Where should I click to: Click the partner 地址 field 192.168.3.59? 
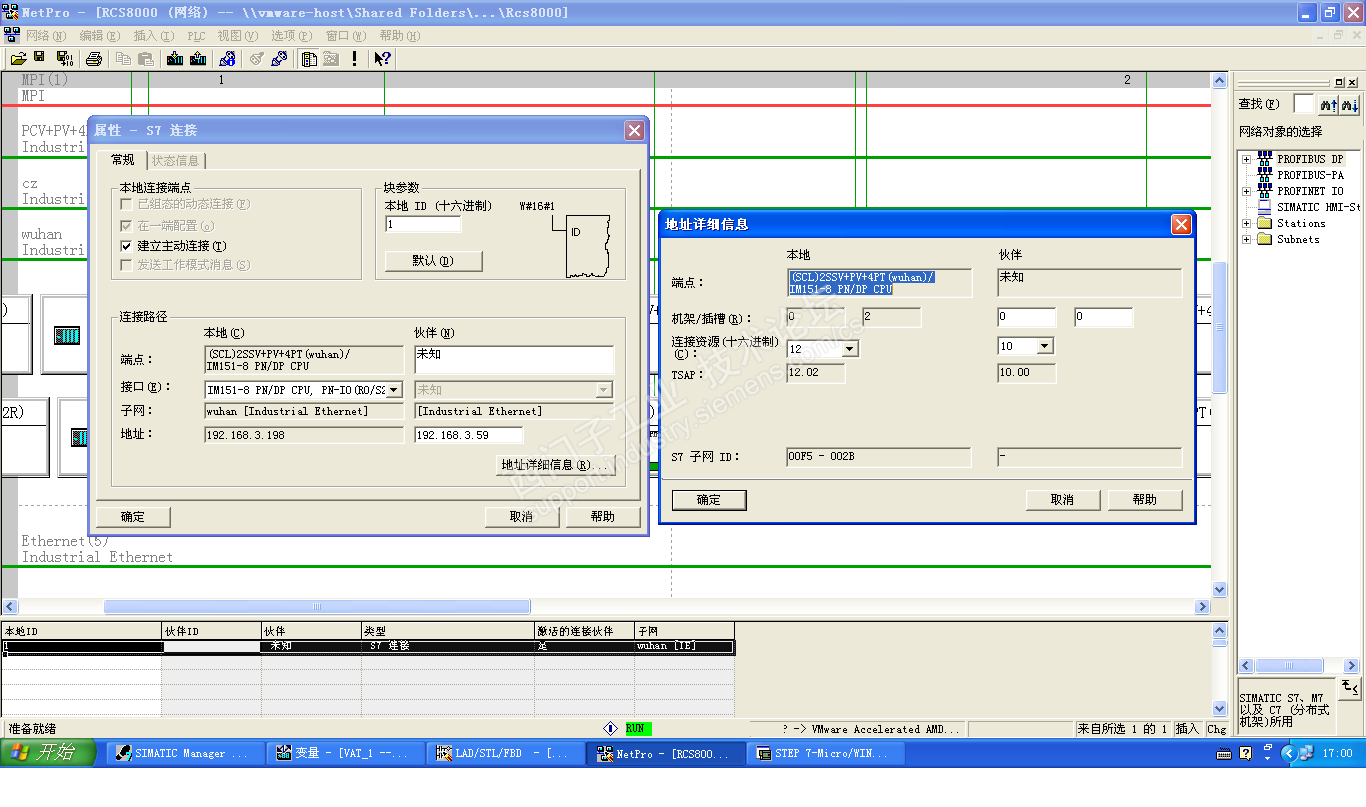pos(469,435)
